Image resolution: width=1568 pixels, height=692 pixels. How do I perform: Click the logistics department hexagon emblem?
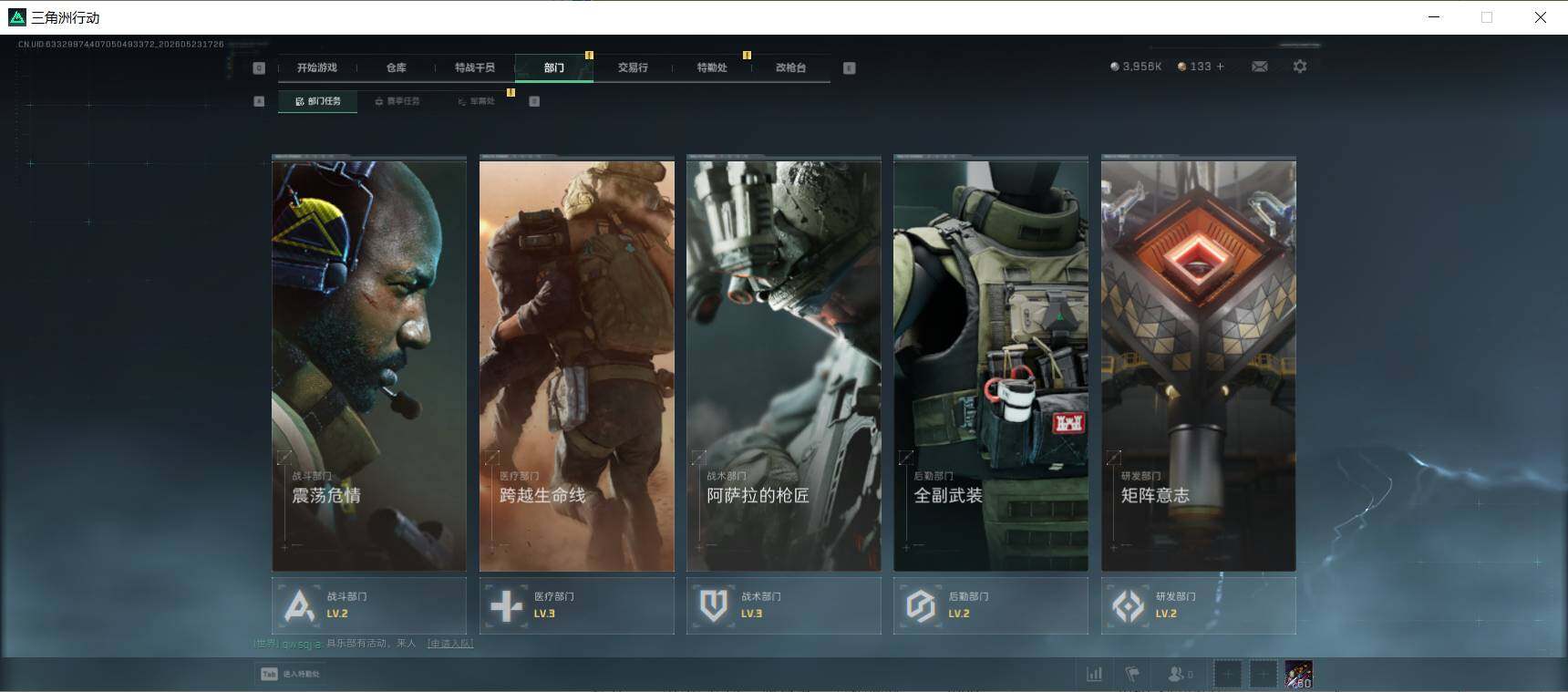tap(921, 605)
